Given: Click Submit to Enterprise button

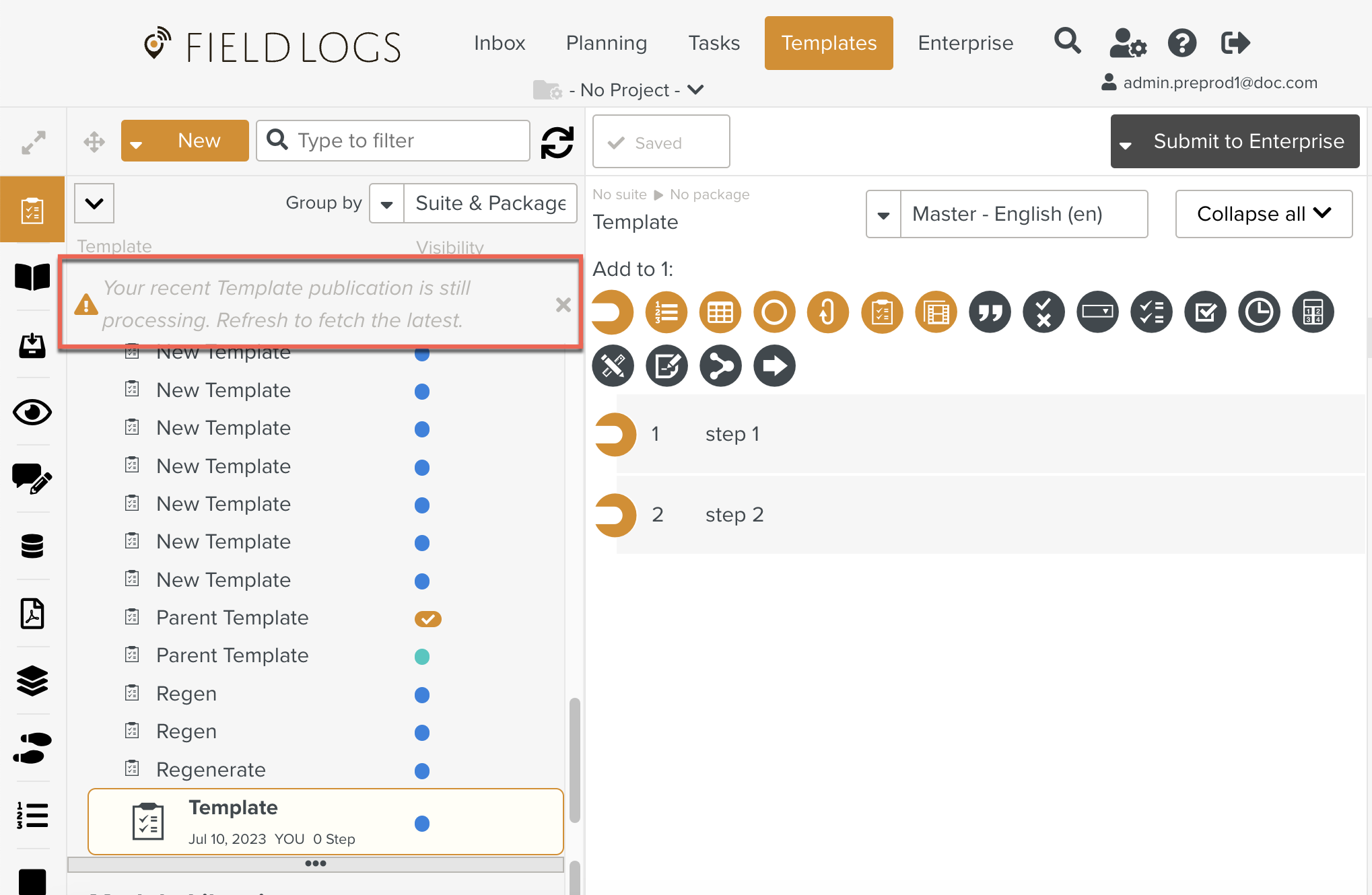Looking at the screenshot, I should tap(1247, 141).
